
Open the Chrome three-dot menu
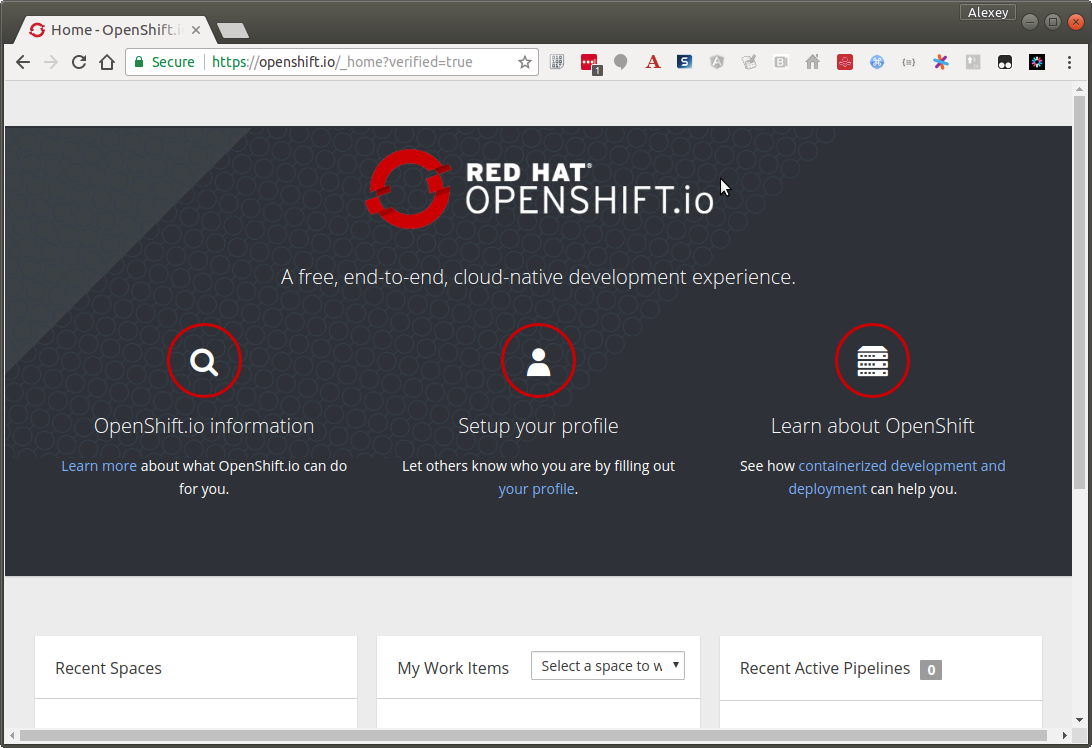[x=1069, y=62]
